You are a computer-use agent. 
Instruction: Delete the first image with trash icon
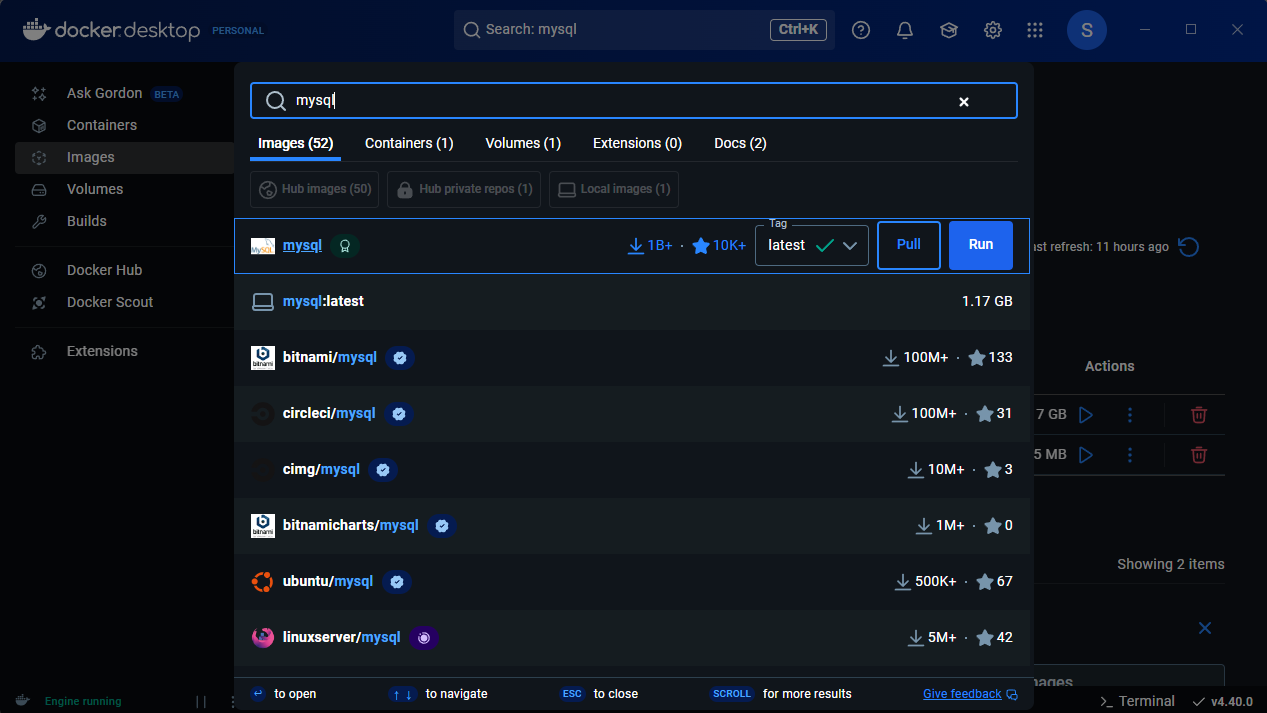point(1199,414)
